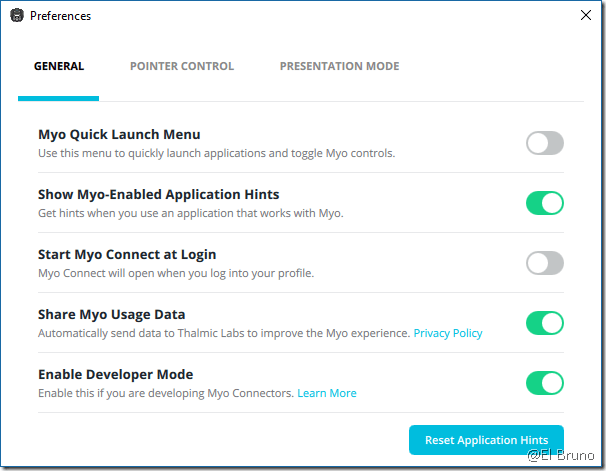606x471 pixels.
Task: Turn off Enable Developer Mode switch
Action: click(x=545, y=383)
